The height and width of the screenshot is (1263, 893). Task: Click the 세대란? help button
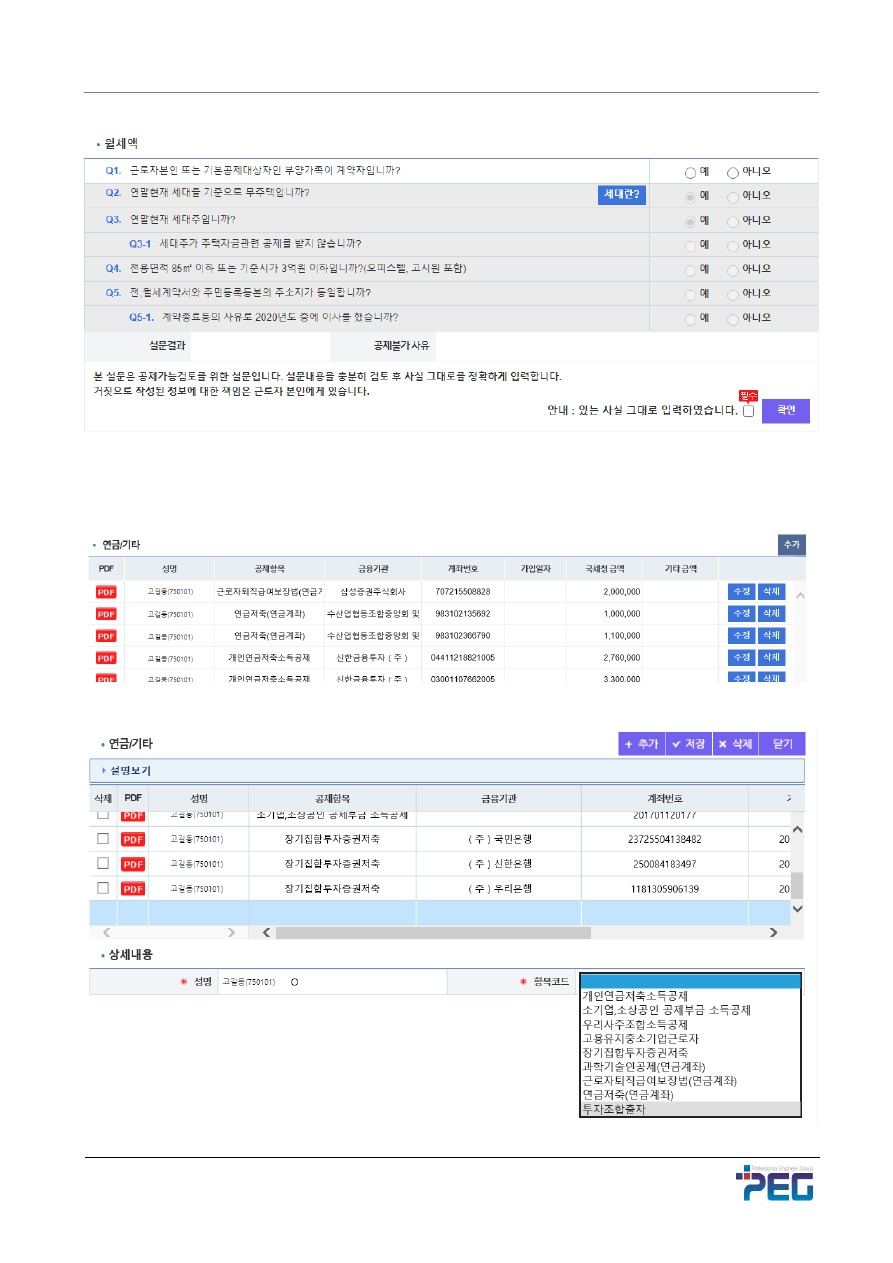point(620,195)
